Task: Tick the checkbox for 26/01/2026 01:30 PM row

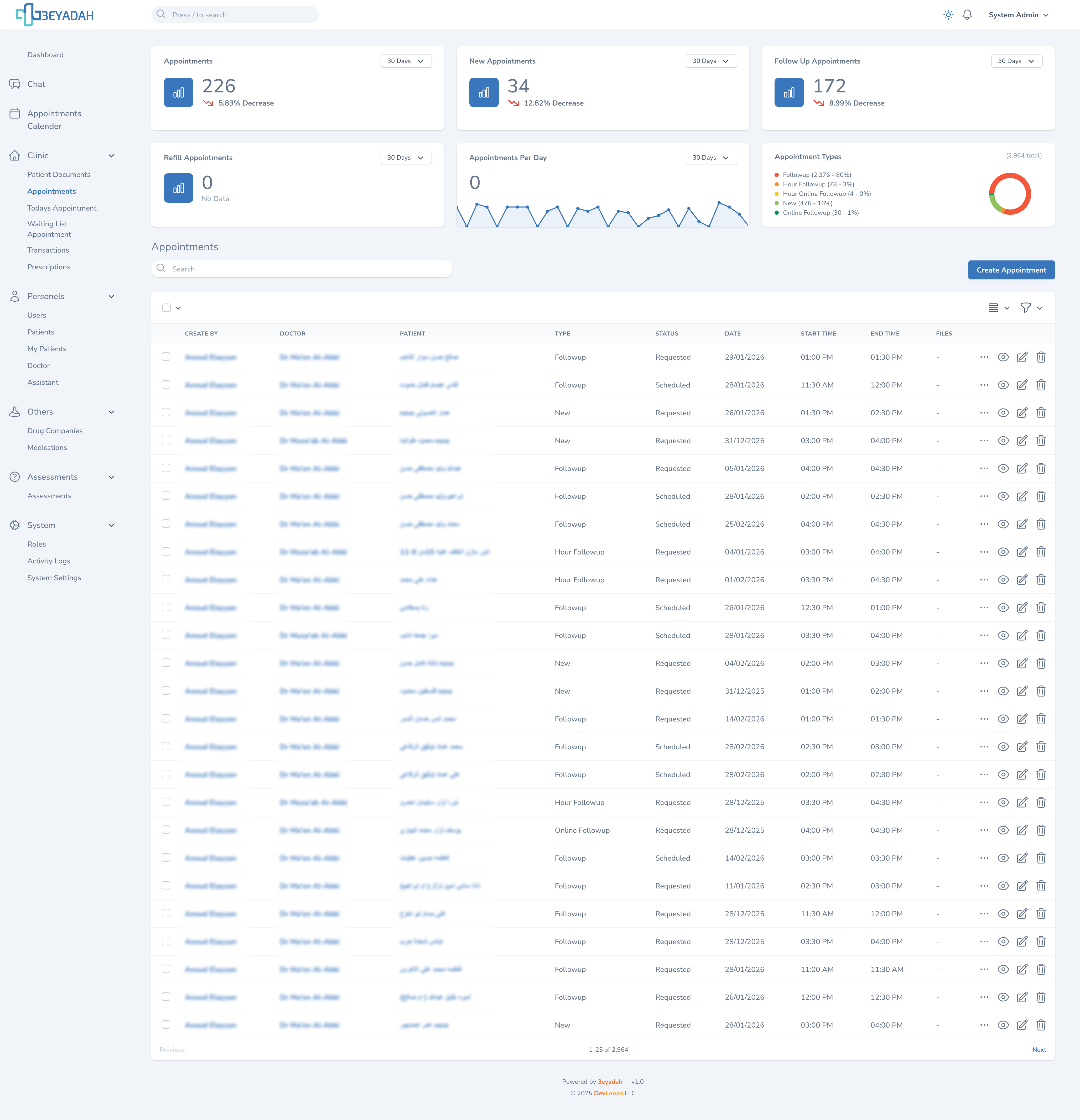Action: 166,412
